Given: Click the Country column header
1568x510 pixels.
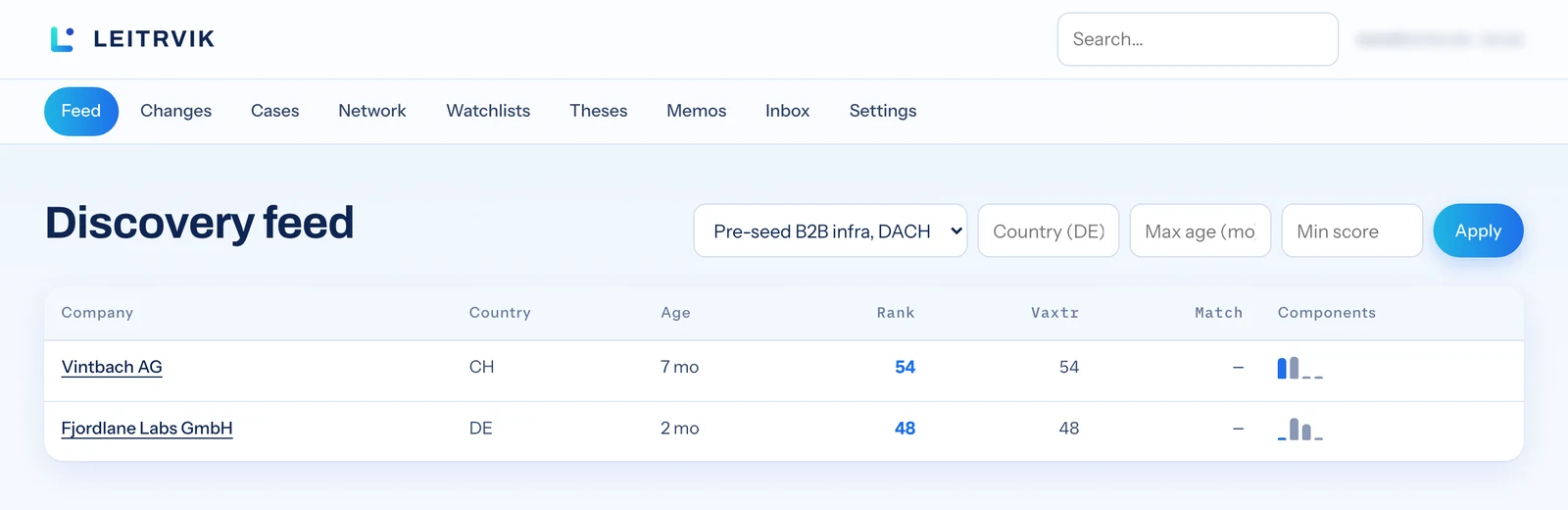Looking at the screenshot, I should (x=500, y=313).
